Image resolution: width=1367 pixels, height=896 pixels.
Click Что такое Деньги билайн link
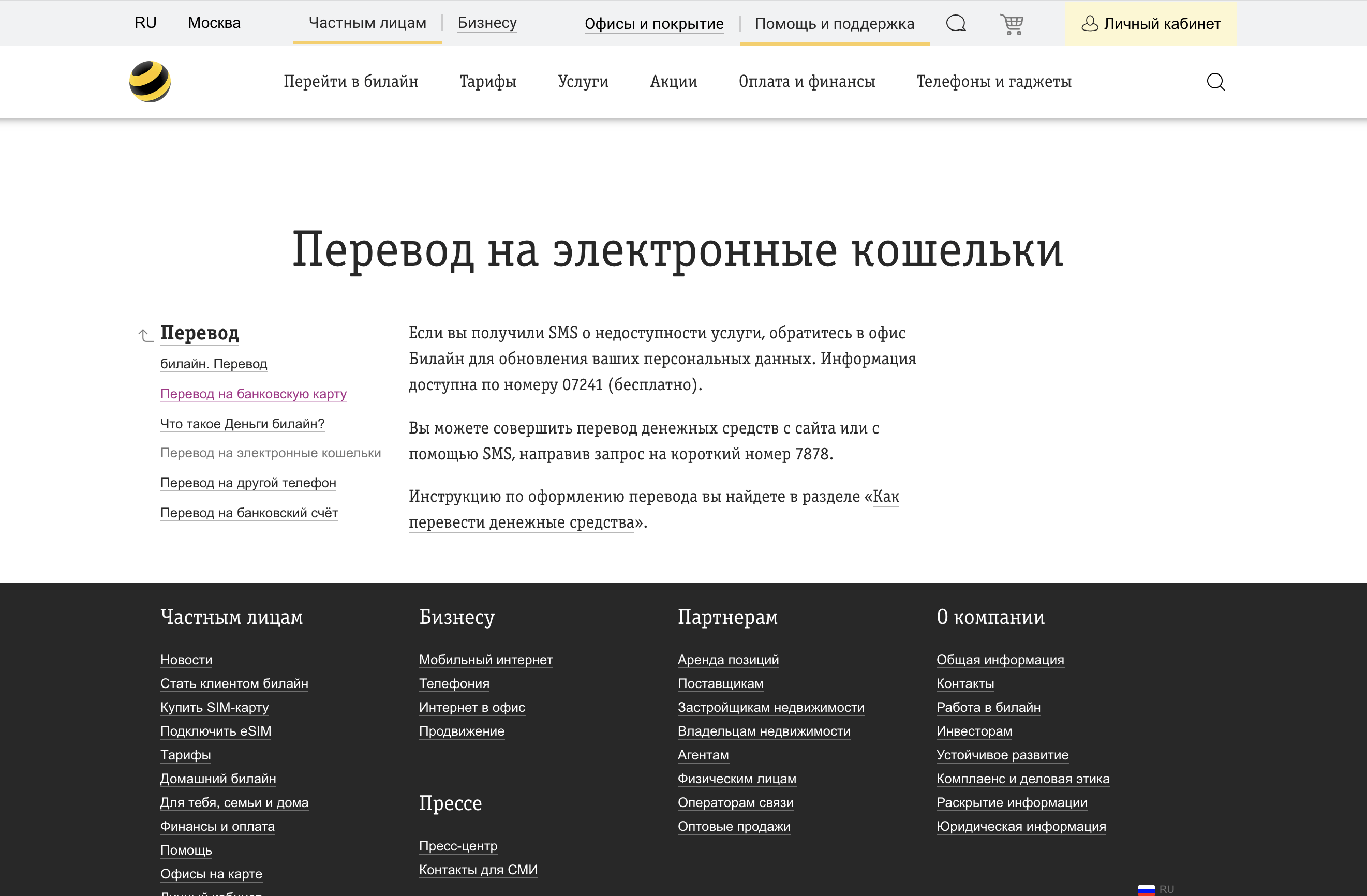click(x=242, y=423)
